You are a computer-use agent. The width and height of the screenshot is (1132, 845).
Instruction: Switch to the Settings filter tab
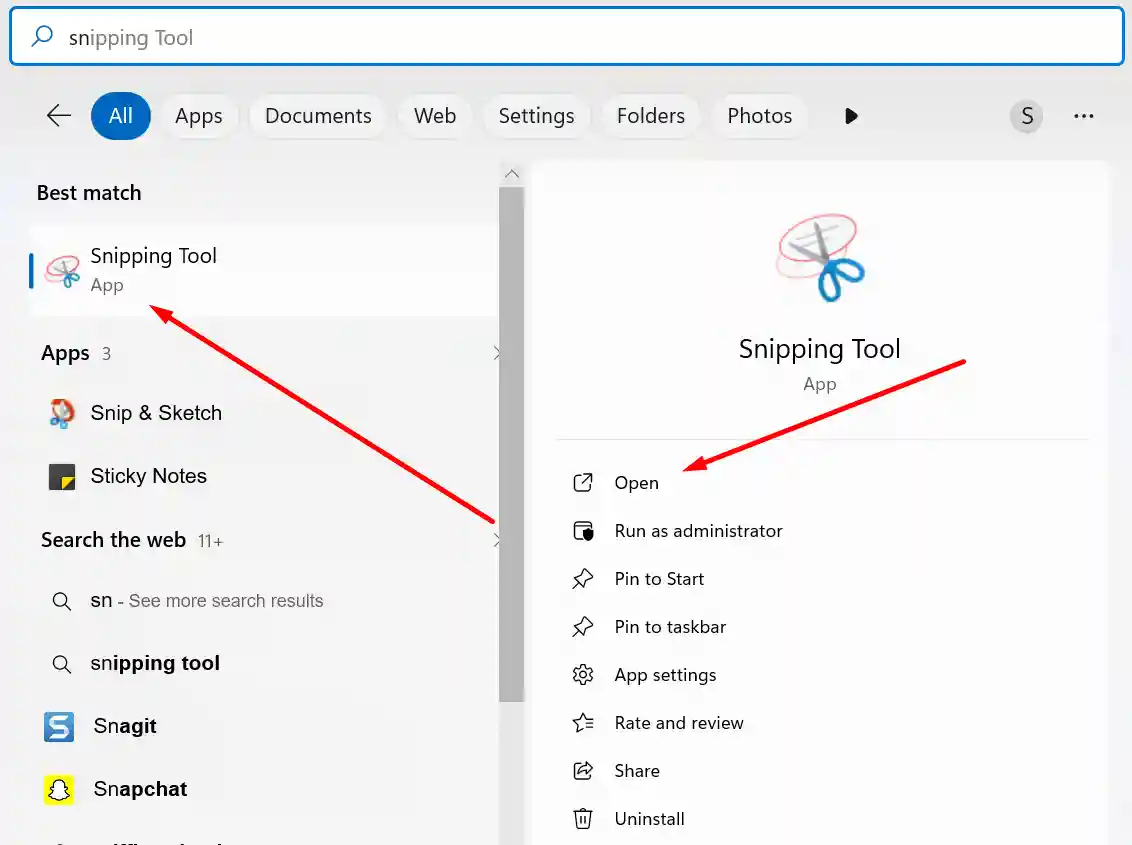pos(536,116)
